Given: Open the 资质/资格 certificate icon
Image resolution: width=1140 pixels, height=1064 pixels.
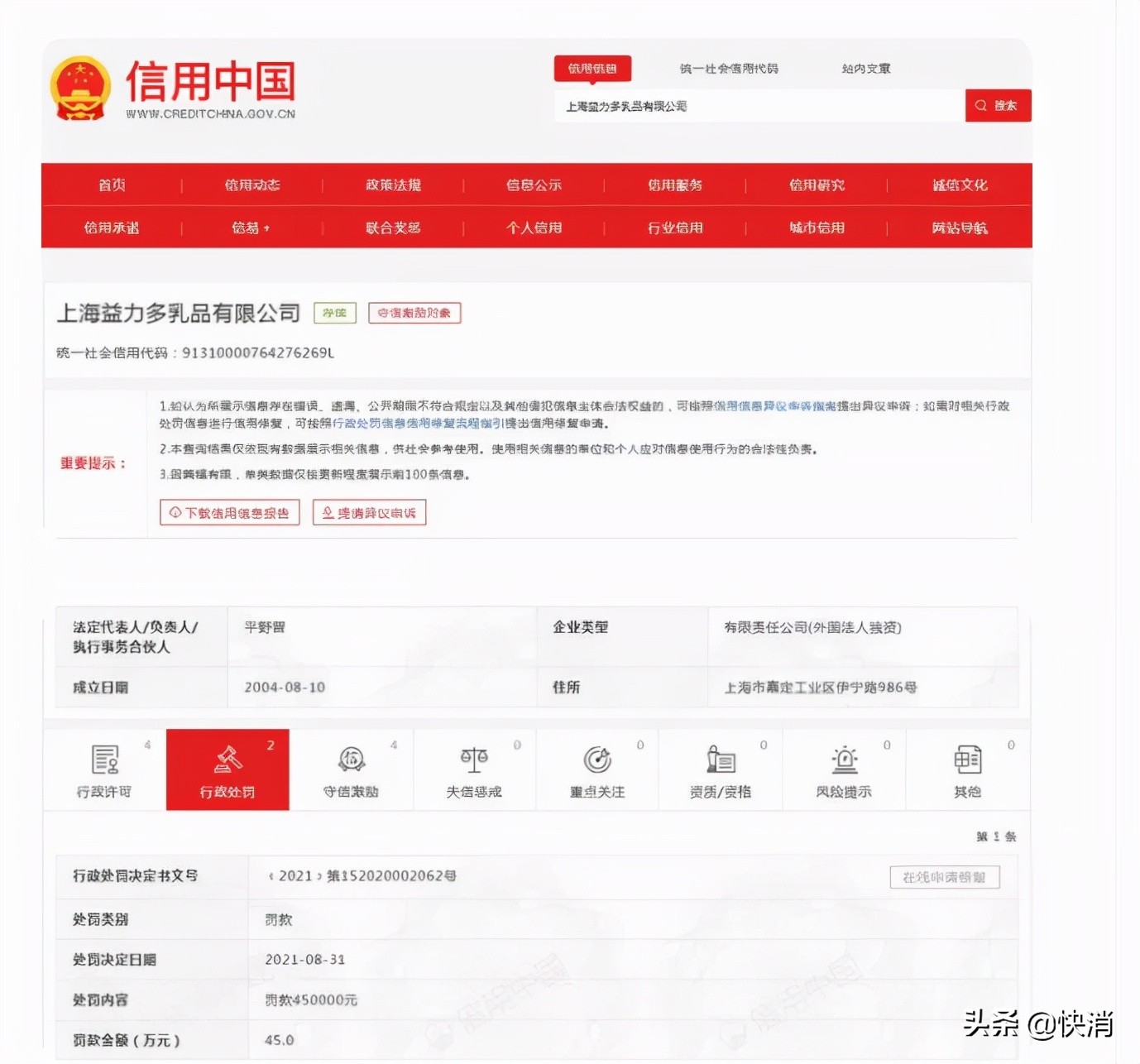Looking at the screenshot, I should pos(719,760).
